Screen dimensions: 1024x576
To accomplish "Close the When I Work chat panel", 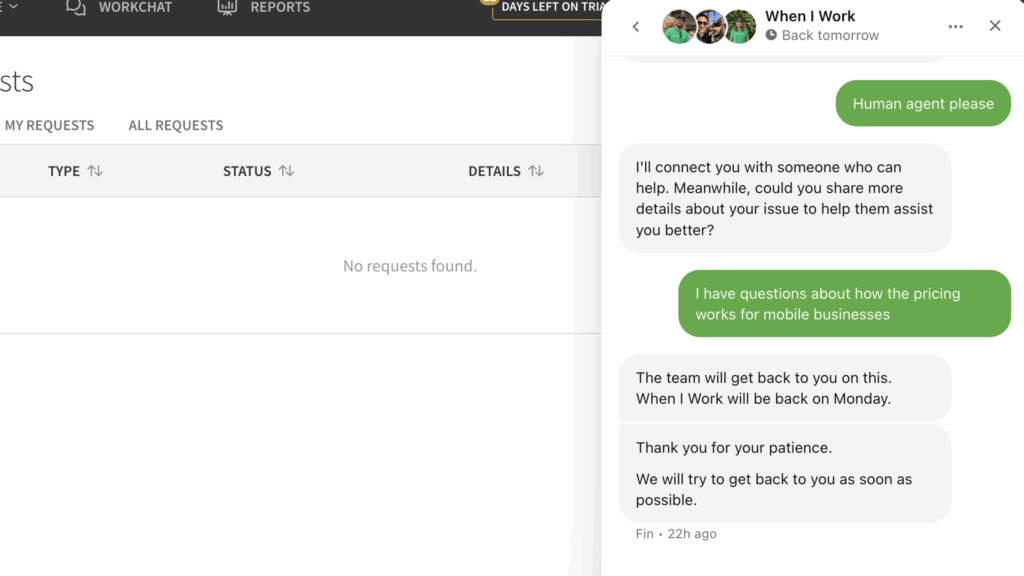I will [x=995, y=26].
